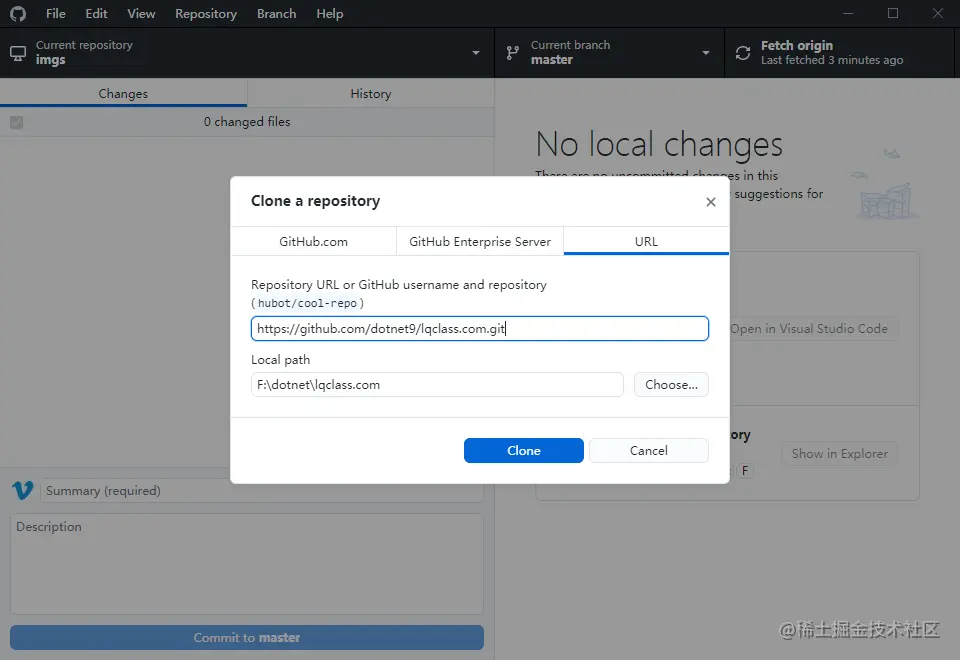Click the Fetch origin sync arrows icon
This screenshot has height=660, width=960.
click(743, 53)
